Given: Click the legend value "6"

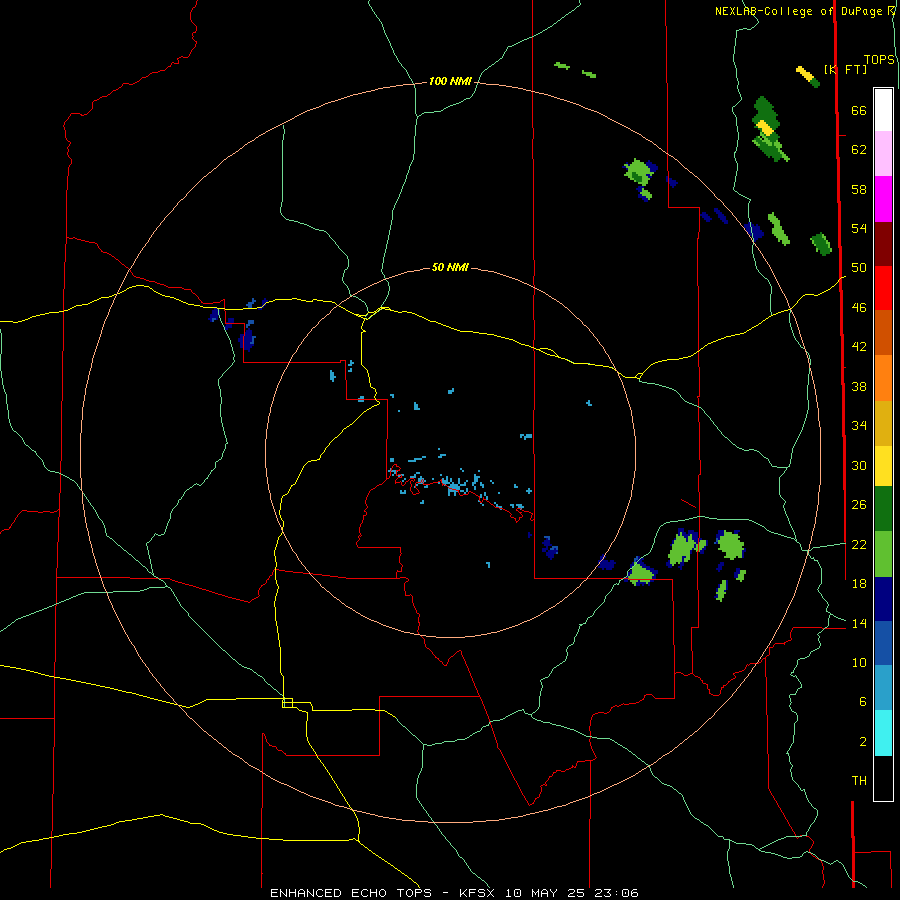Looking at the screenshot, I should 863,702.
